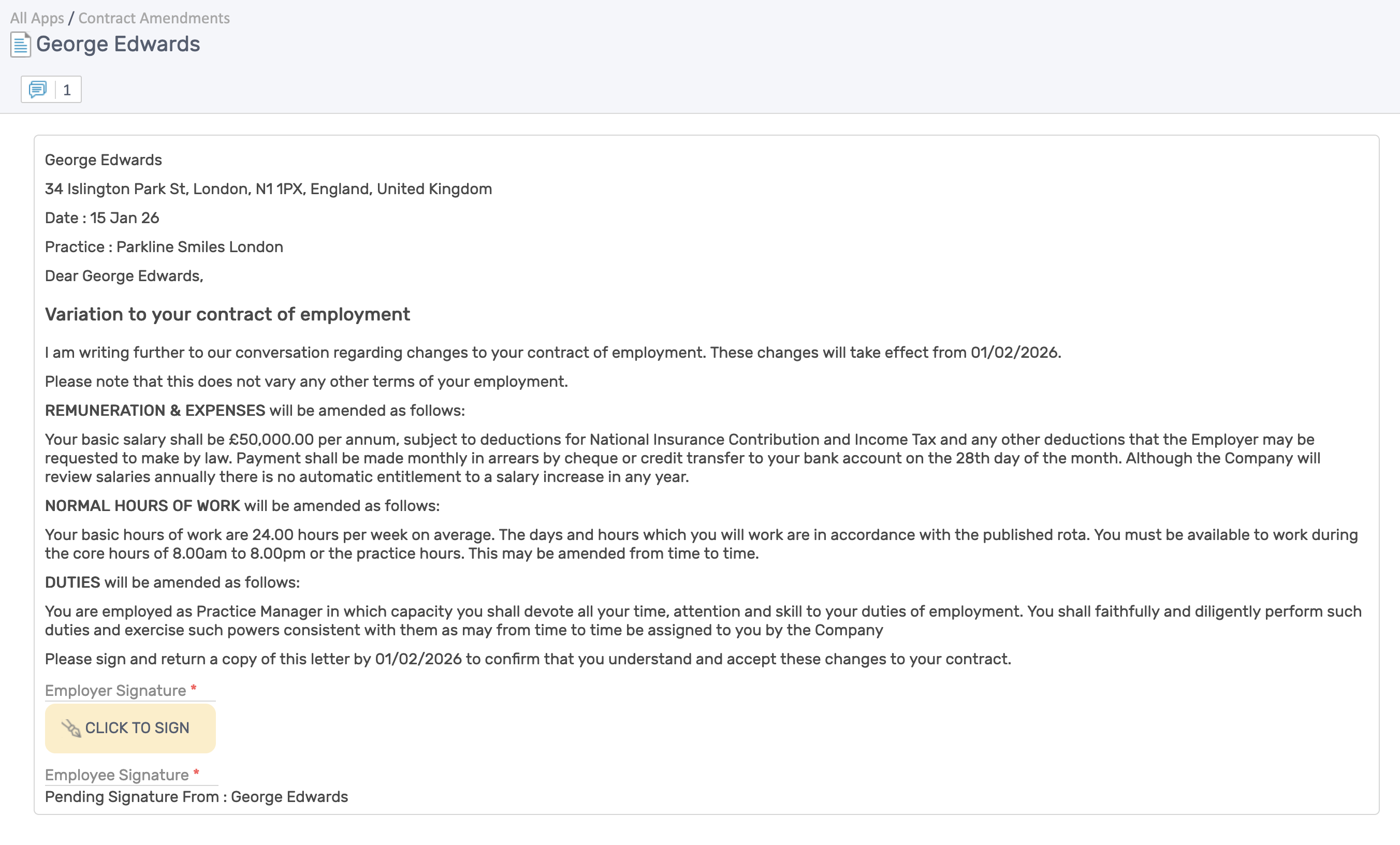Click the NORMAL HOURS OF WORK bold heading
This screenshot has height=845, width=1400.
point(142,506)
